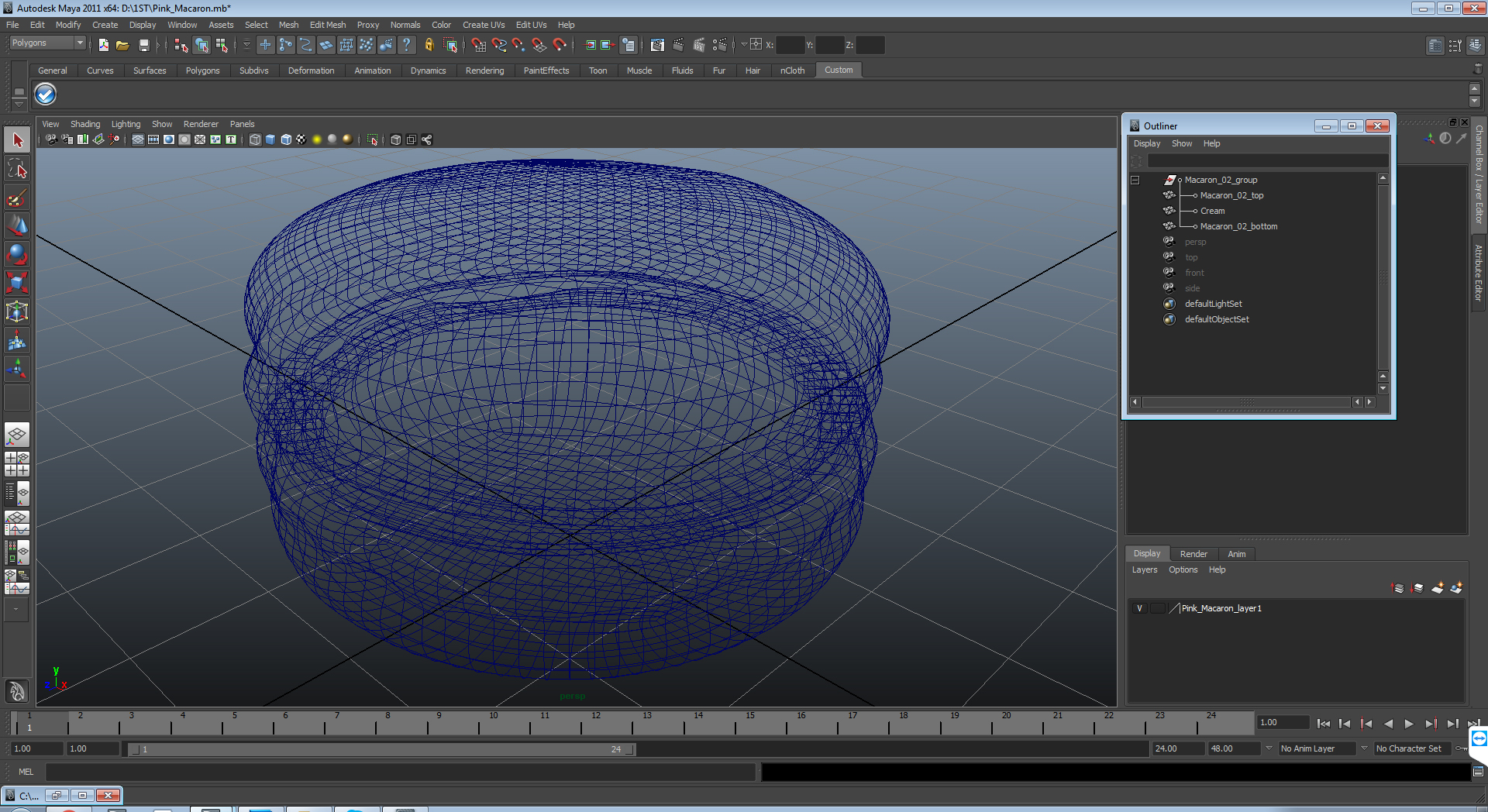1488x812 pixels.
Task: Open a scene with folder icon
Action: coord(122,46)
